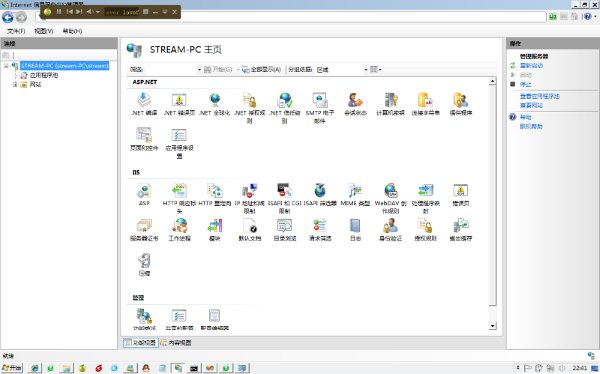Viewport: 600px width, 374px height.
Task: Click 全部显示(A) (Show All) toolbar button
Action: (262, 70)
